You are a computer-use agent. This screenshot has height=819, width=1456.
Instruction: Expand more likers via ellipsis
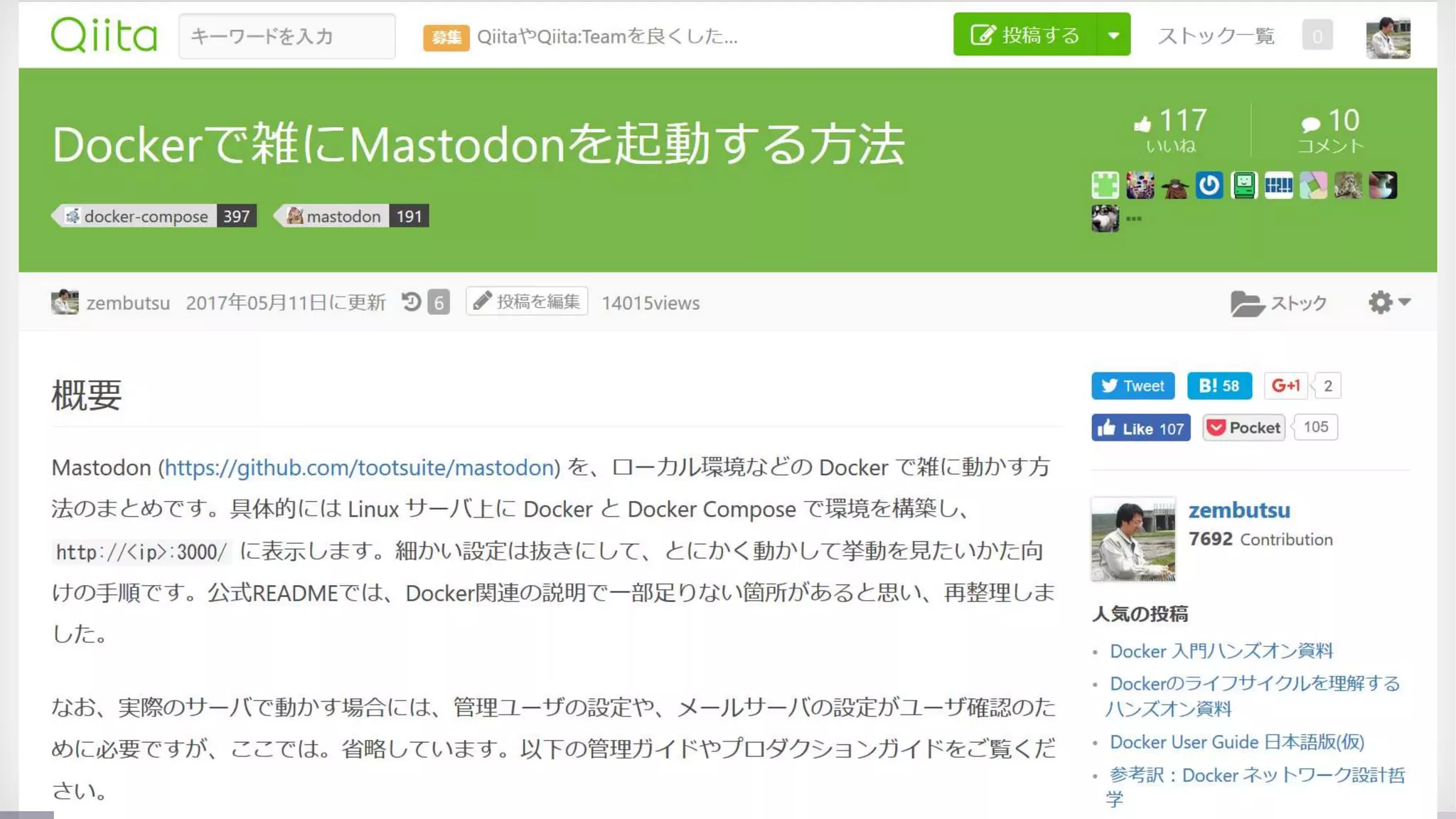(x=1134, y=219)
